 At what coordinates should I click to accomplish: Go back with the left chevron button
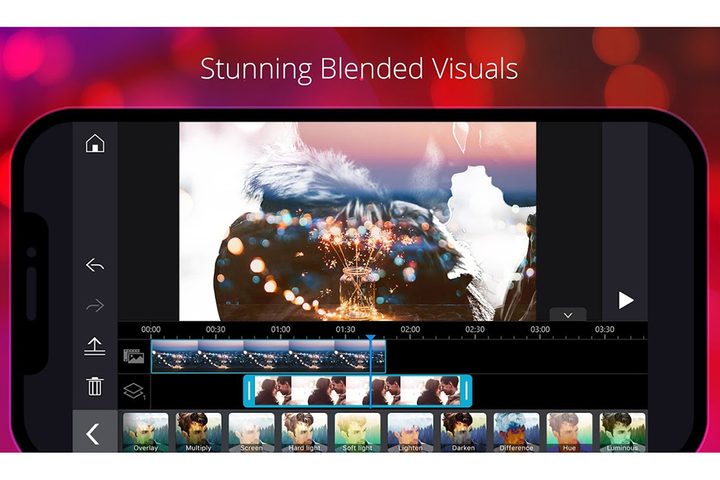pos(94,434)
